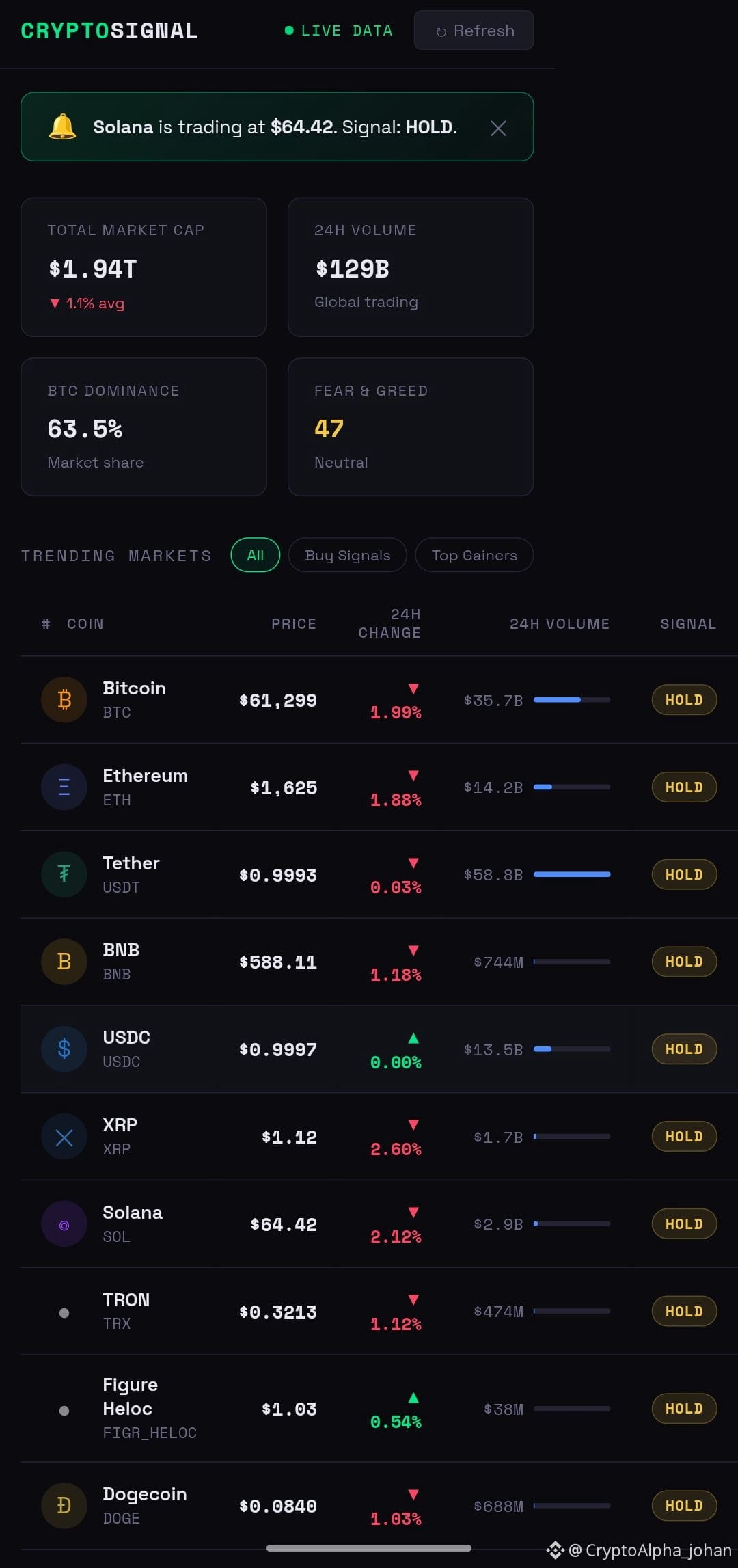The width and height of the screenshot is (738, 1568).
Task: Select the All filter tab
Action: pyautogui.click(x=256, y=555)
